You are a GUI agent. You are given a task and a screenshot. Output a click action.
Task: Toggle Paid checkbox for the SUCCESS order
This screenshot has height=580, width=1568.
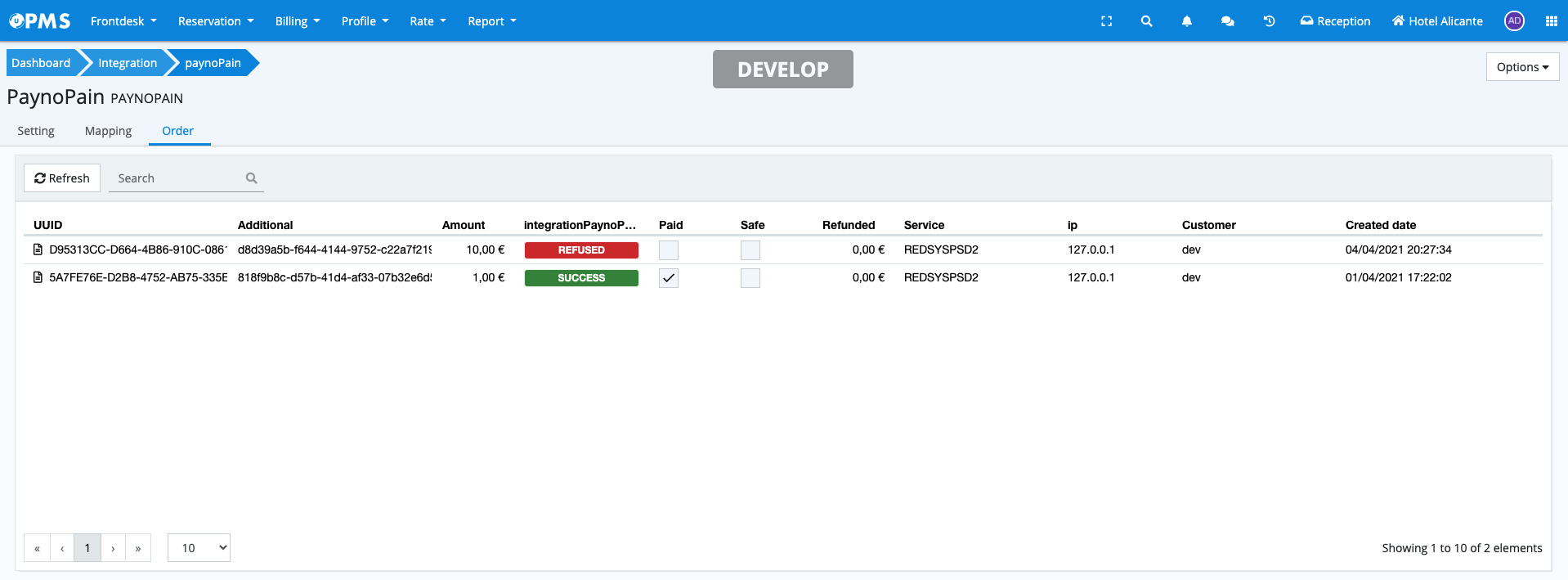pyautogui.click(x=669, y=278)
